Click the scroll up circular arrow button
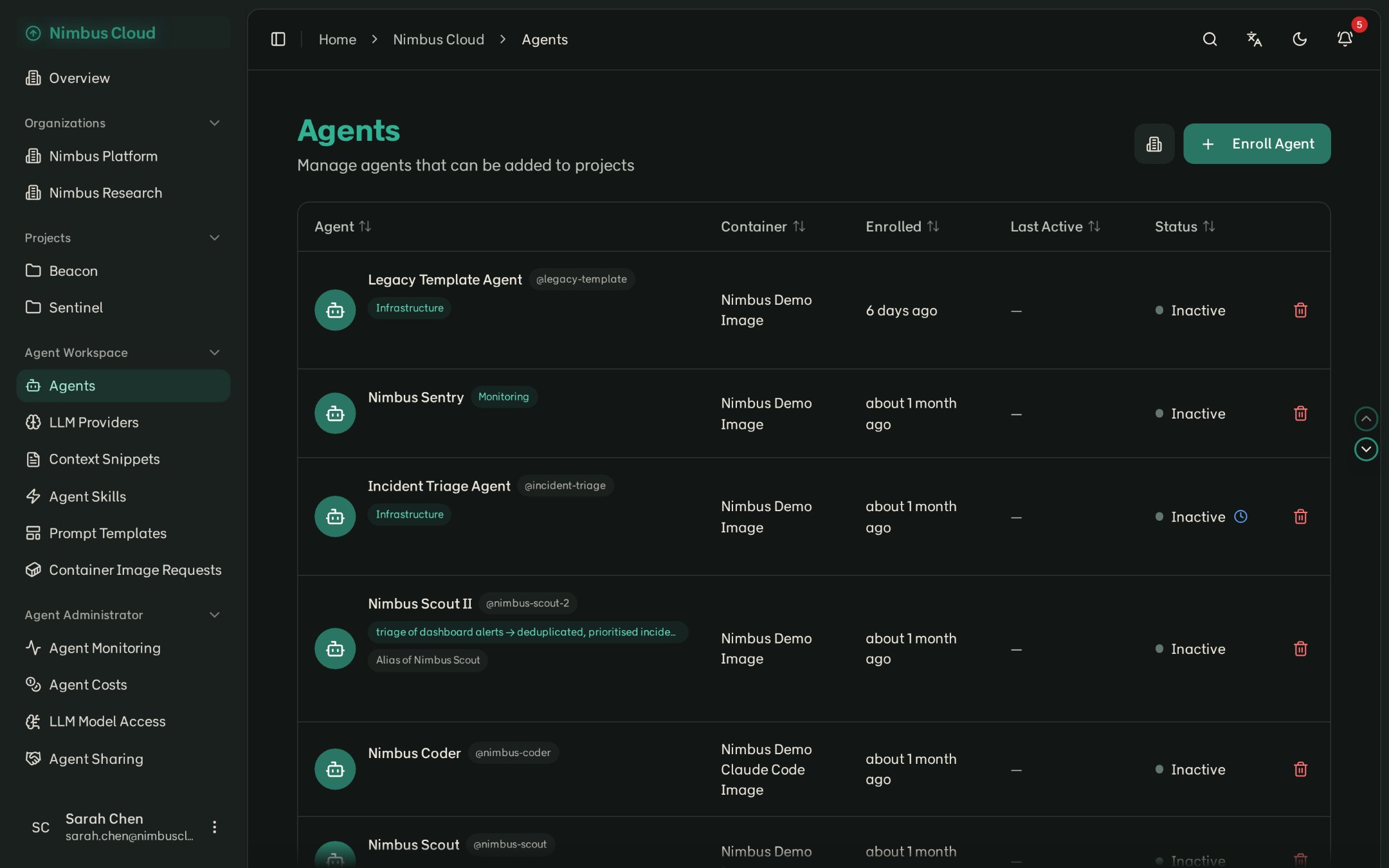Screen dimensions: 1389x868 (x=1366, y=419)
